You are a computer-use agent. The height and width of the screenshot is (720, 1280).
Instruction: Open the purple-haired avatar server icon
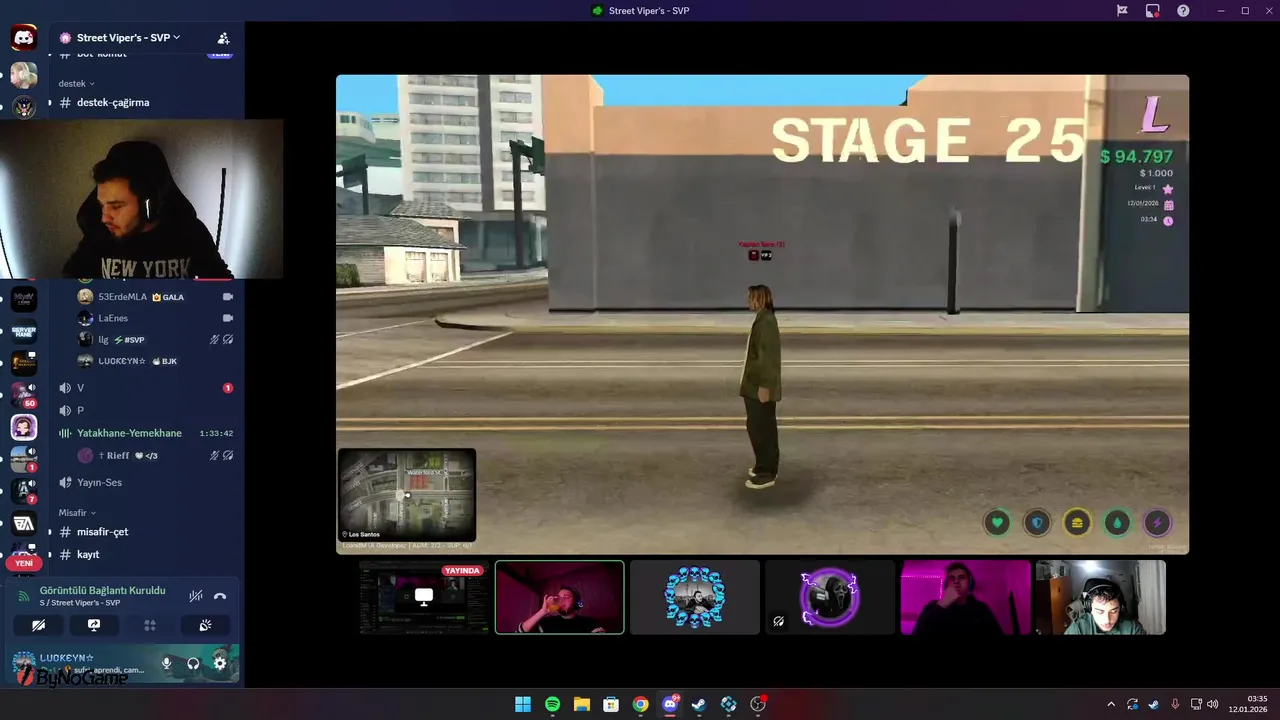pos(24,427)
